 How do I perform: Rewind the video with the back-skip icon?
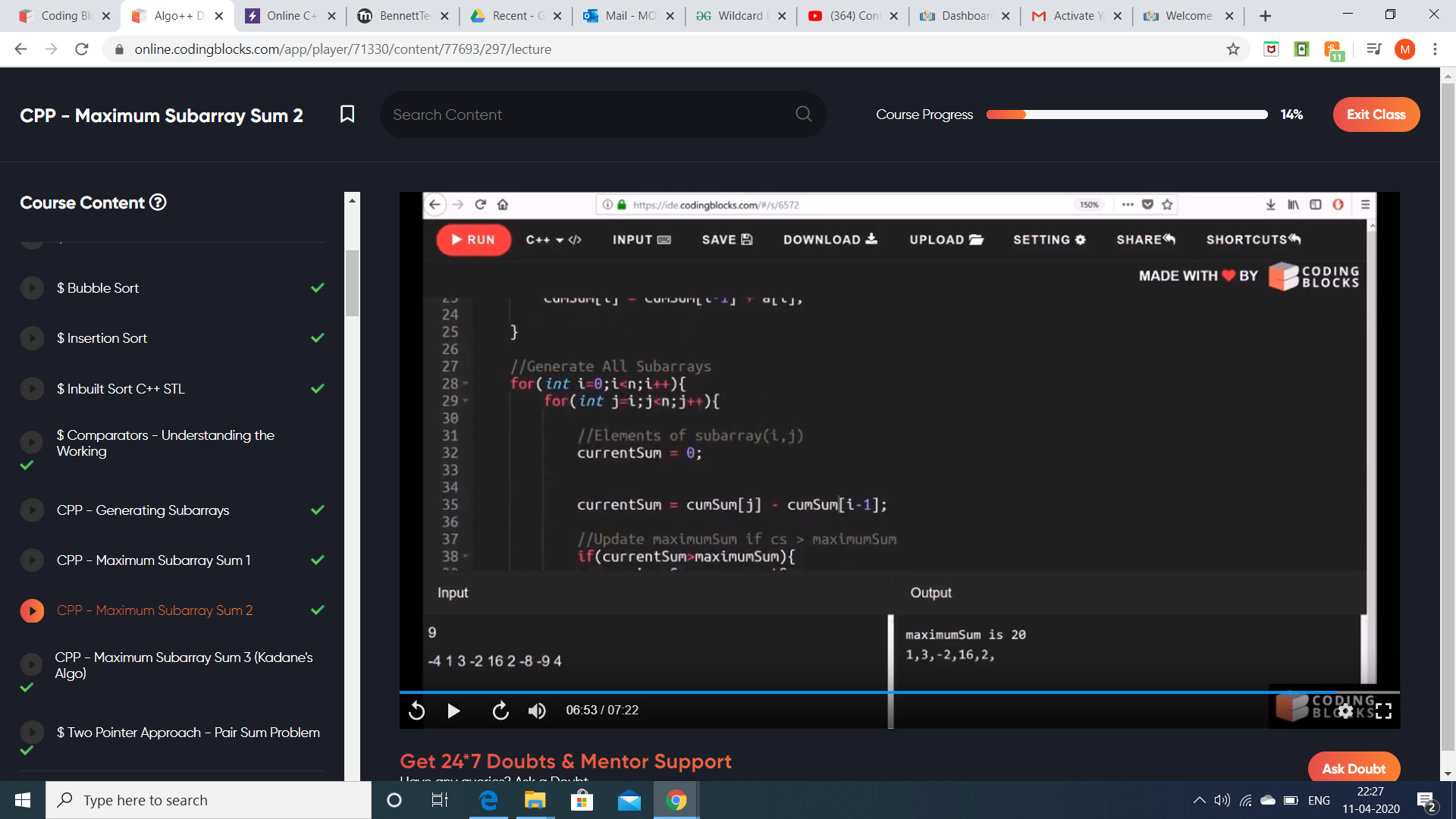click(416, 711)
